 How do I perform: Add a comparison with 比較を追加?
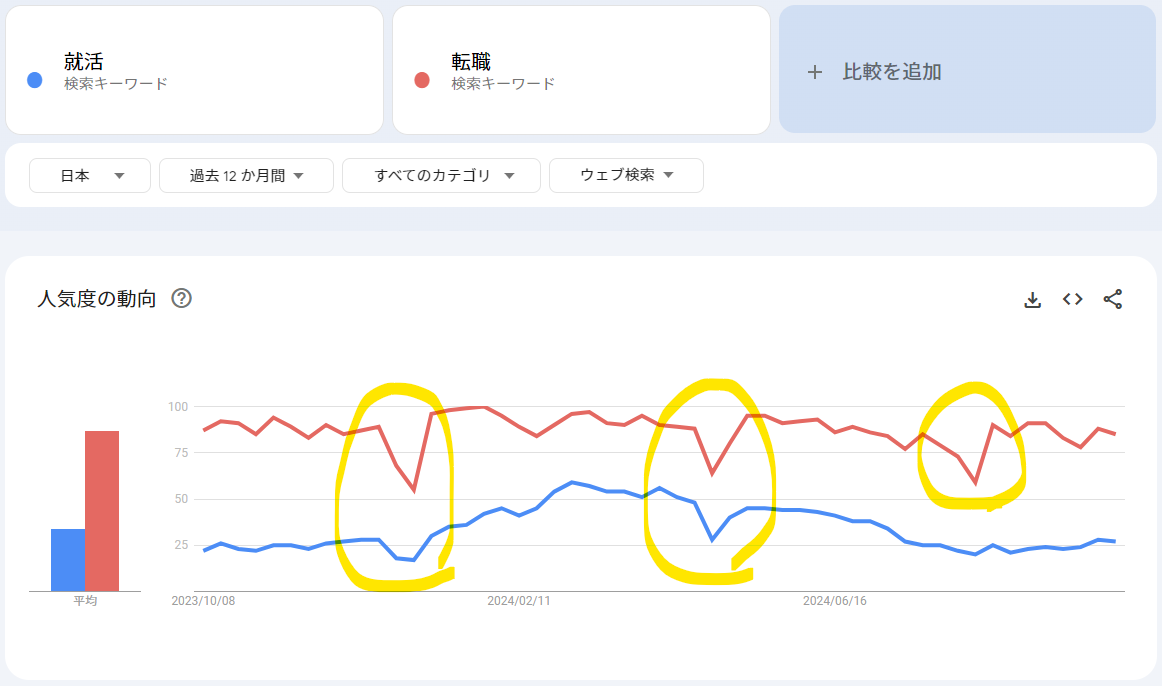pos(967,70)
